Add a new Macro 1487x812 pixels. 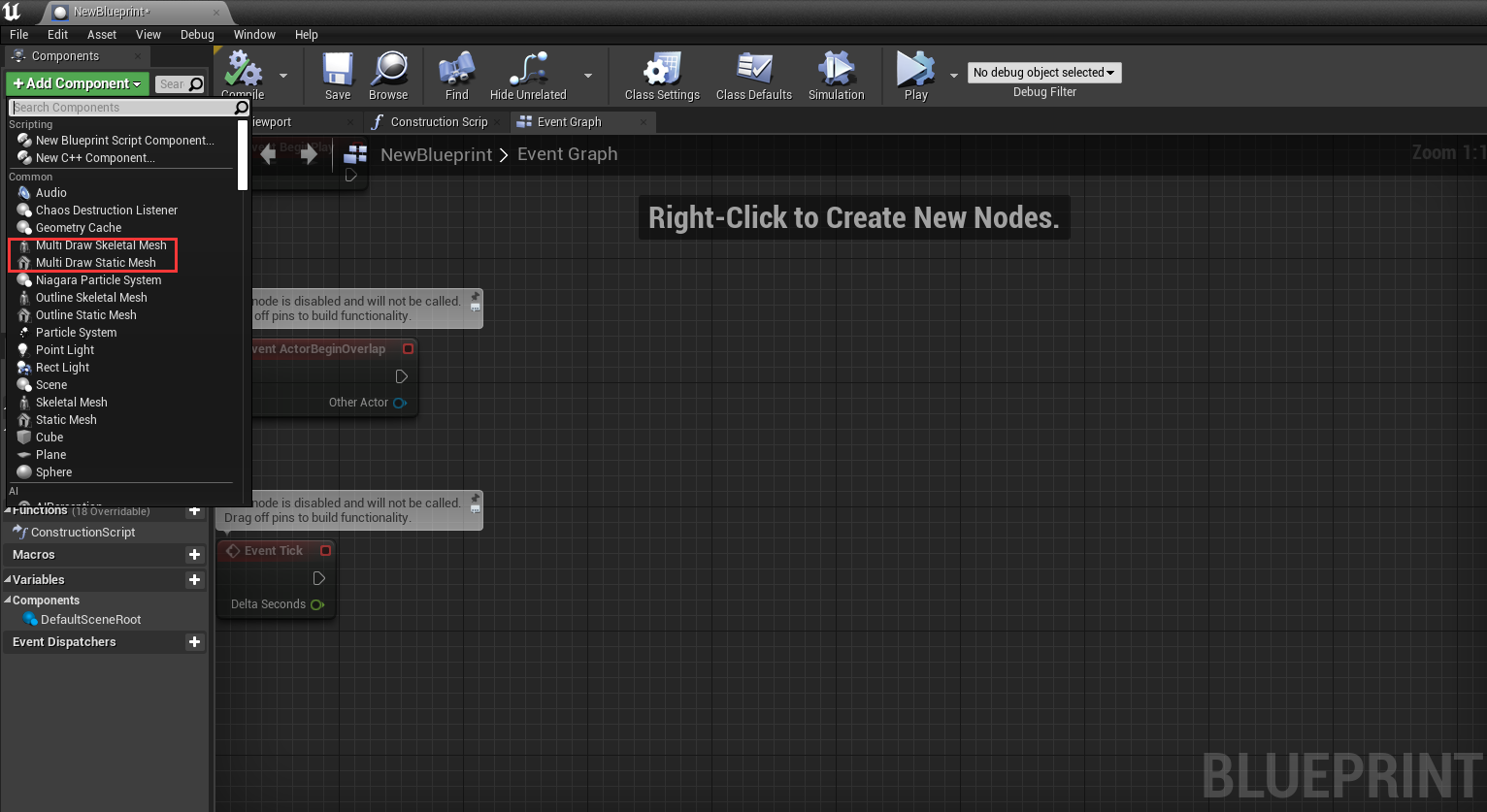coord(195,555)
